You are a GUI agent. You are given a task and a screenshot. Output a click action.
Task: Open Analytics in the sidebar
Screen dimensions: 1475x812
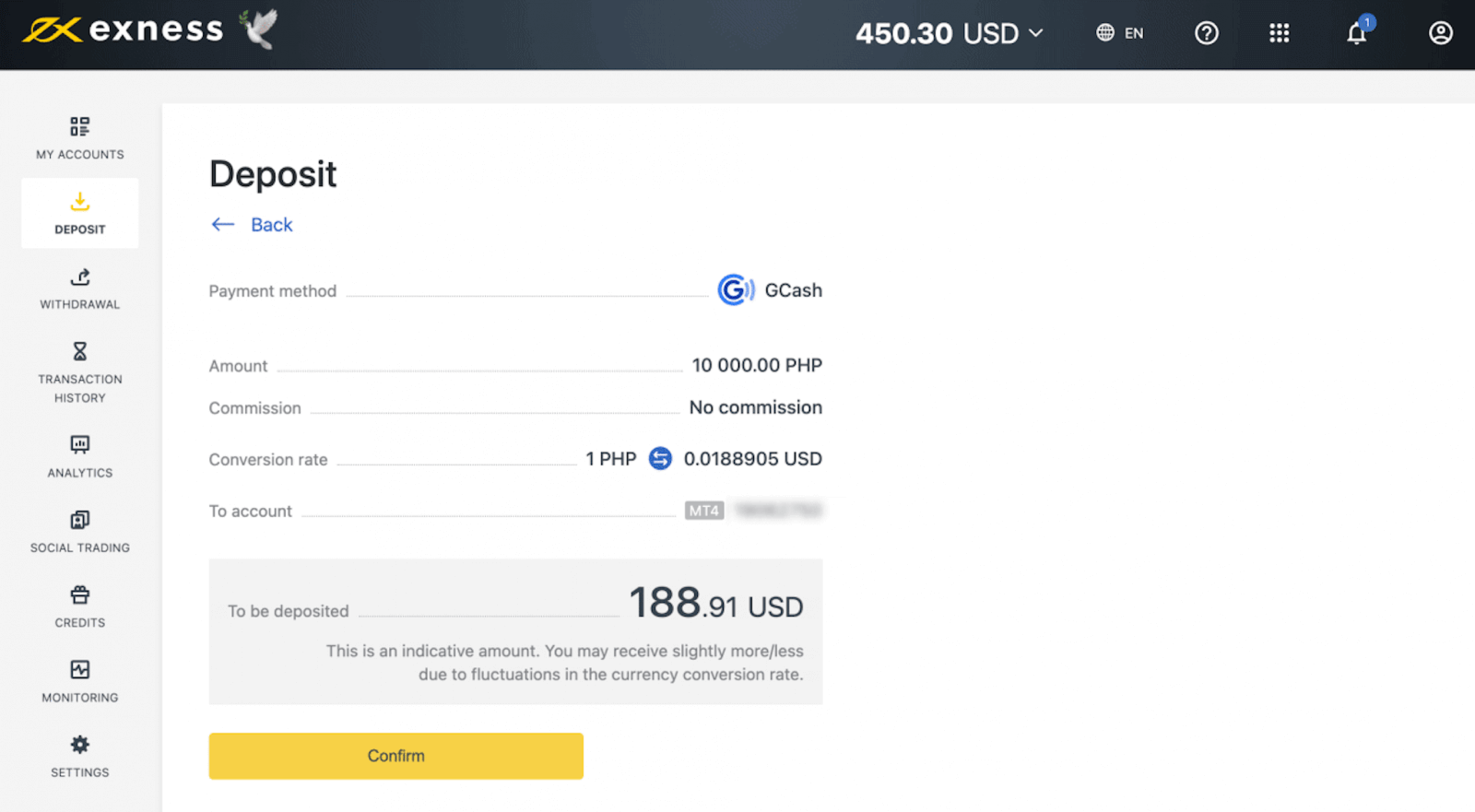80,455
